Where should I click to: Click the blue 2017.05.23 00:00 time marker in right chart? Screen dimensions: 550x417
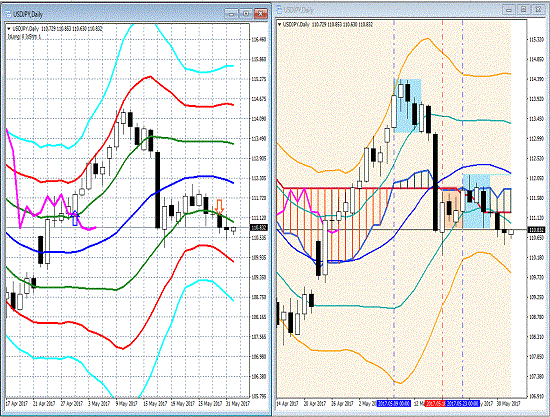(462, 404)
